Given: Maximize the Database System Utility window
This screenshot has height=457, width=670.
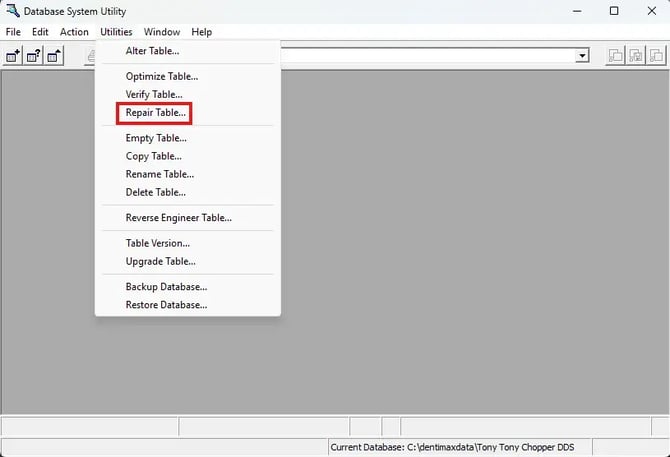Looking at the screenshot, I should point(613,11).
